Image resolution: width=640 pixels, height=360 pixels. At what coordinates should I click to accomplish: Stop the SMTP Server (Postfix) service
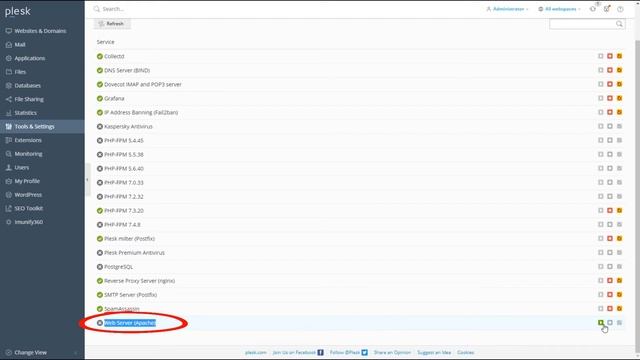(610, 295)
